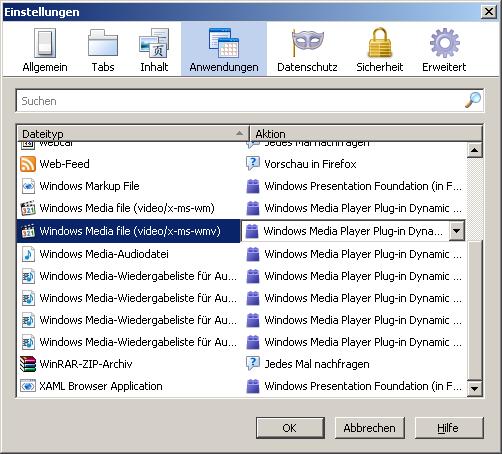
Task: Open the Tabs settings pane
Action: click(x=103, y=50)
